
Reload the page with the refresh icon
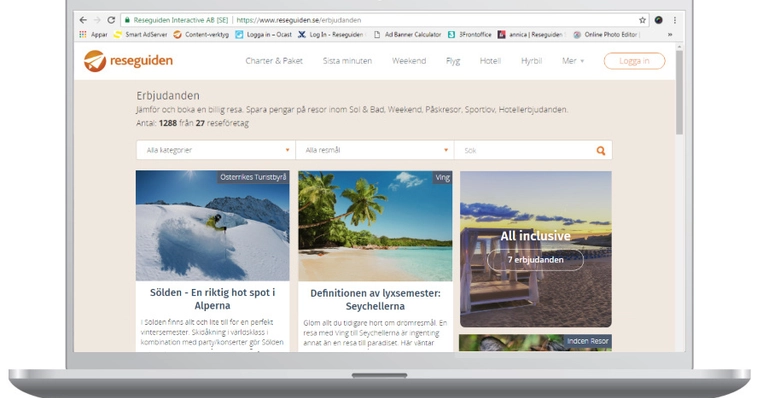[111, 20]
